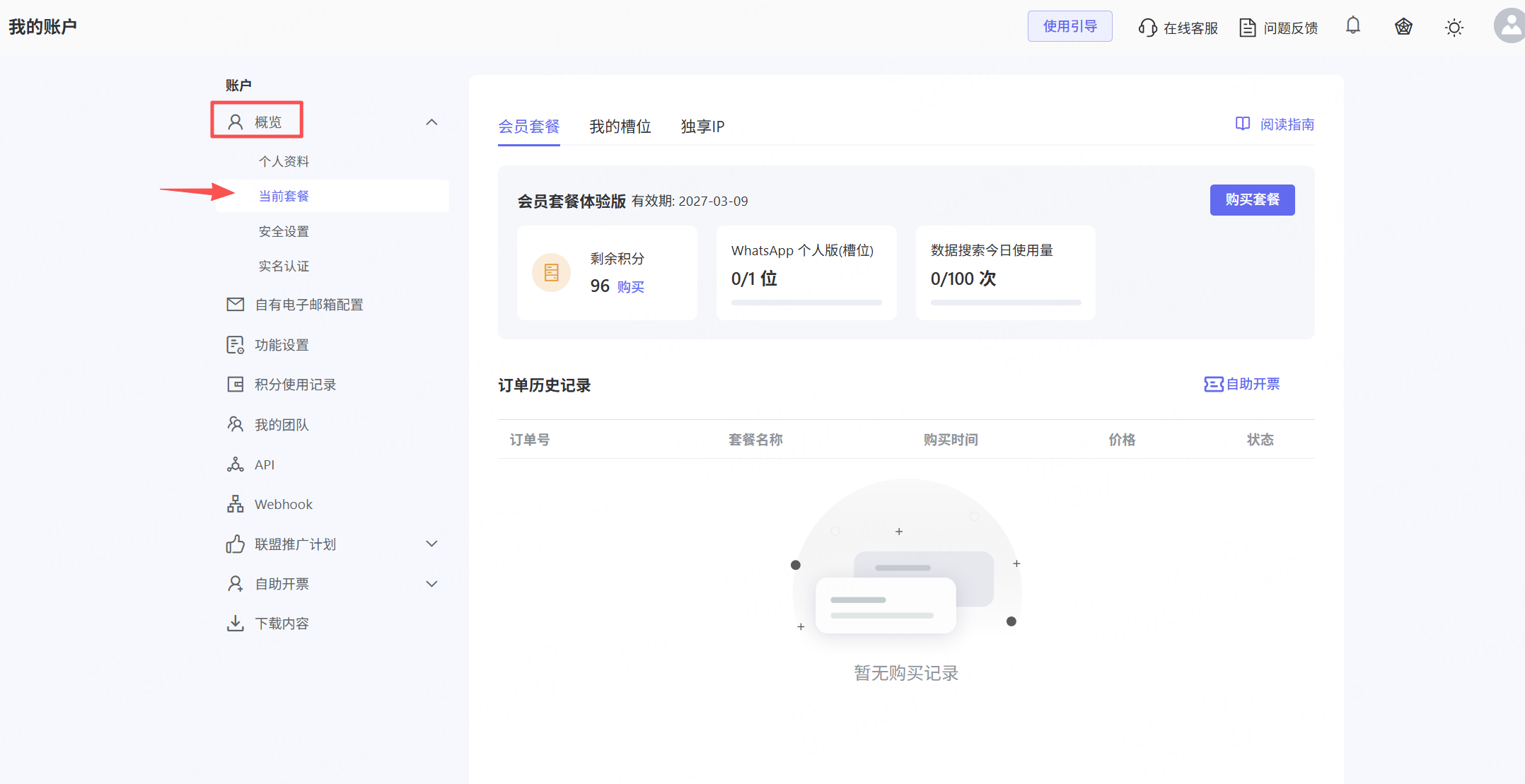The height and width of the screenshot is (784, 1525).
Task: Open 自有电子邮箱配置 envelope item
Action: tap(295, 305)
